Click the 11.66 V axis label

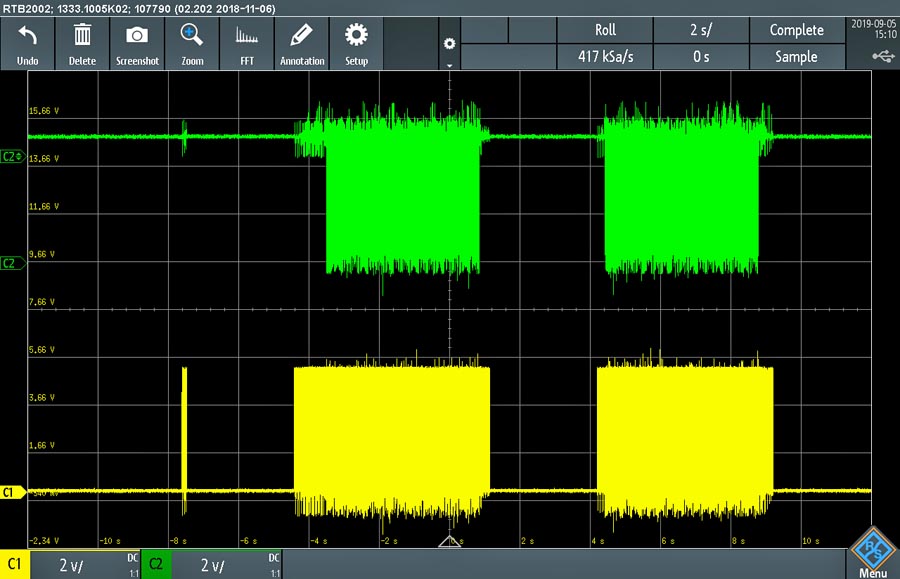coord(44,207)
